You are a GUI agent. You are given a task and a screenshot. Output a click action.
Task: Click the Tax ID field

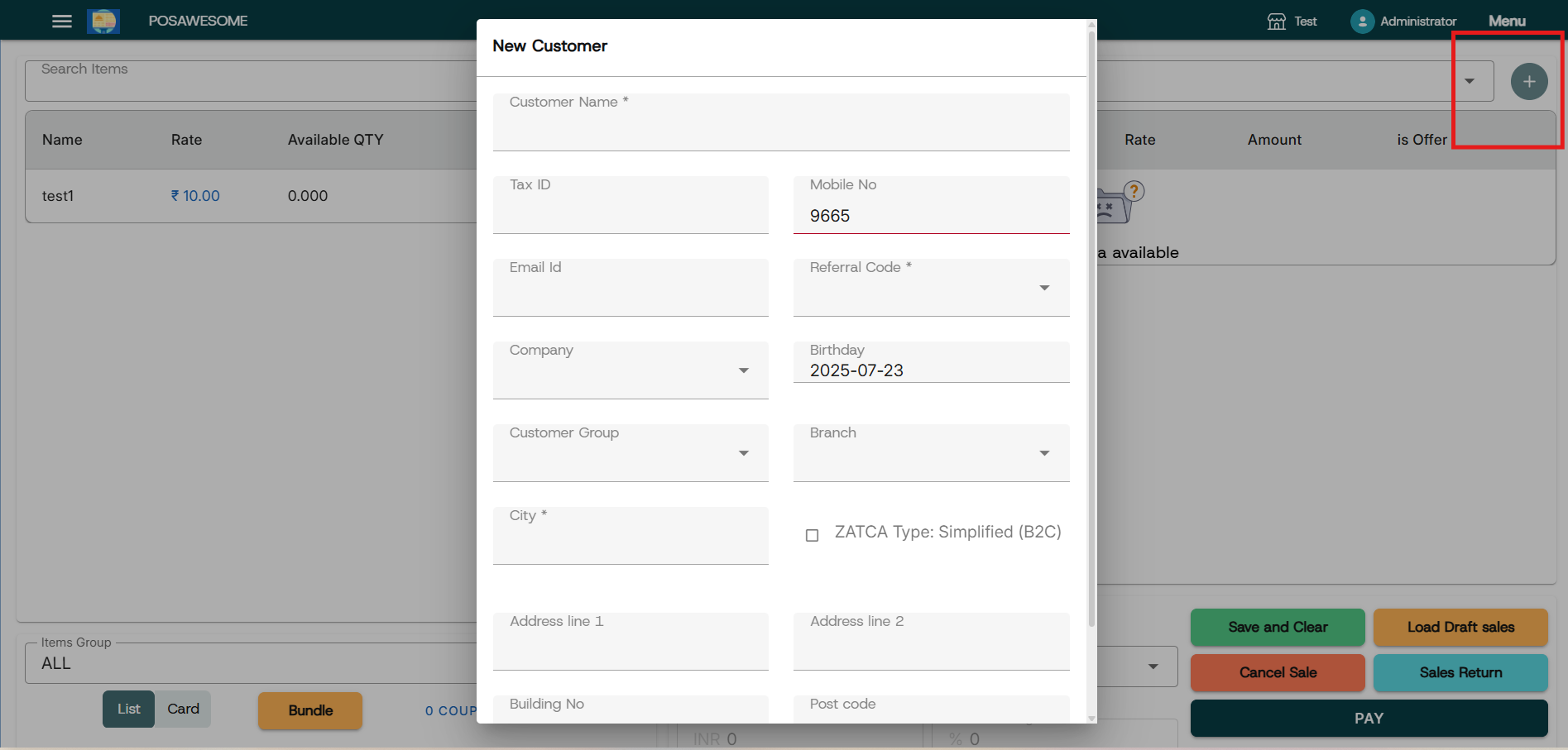pos(631,204)
